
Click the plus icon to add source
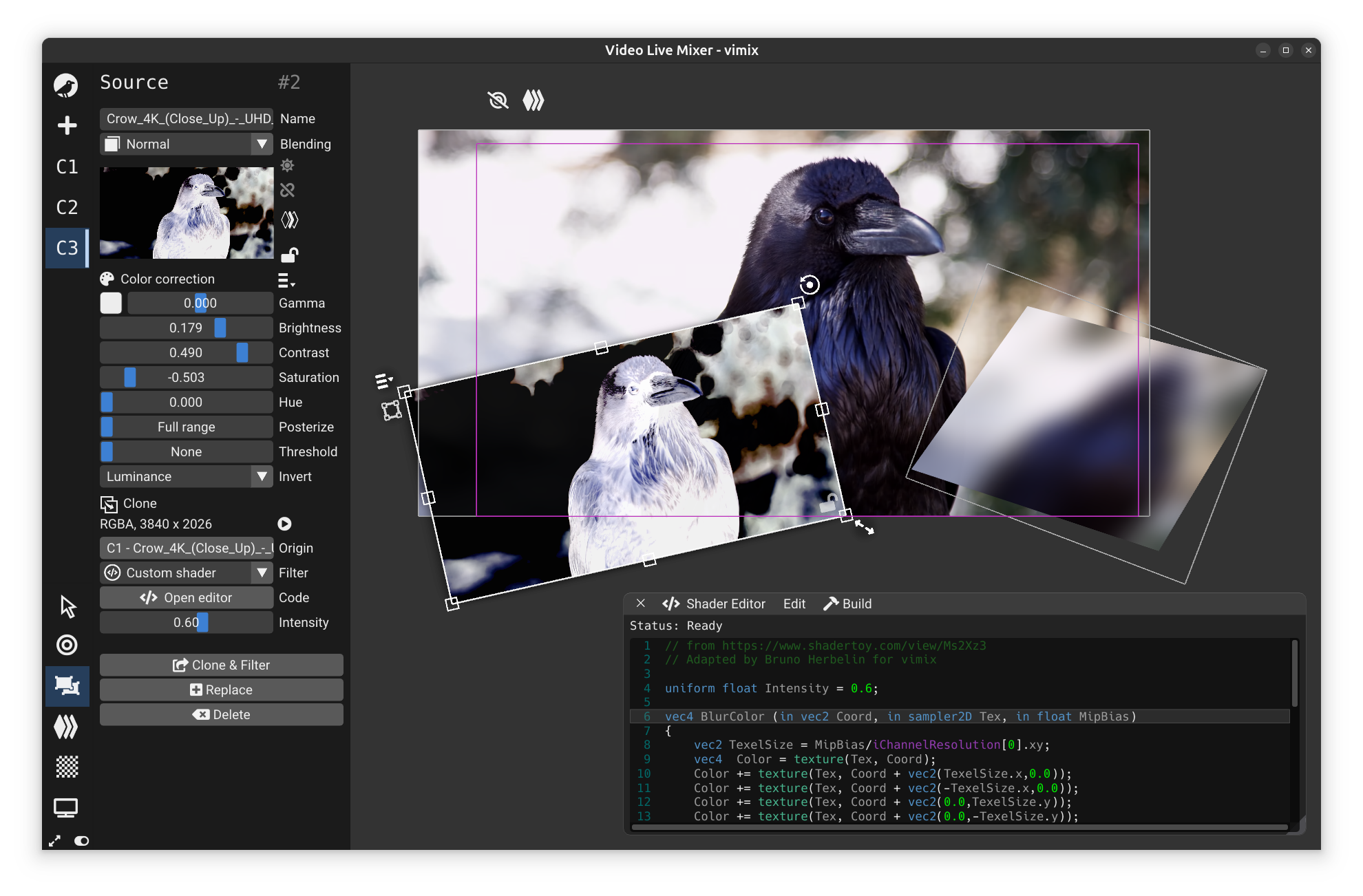(67, 125)
